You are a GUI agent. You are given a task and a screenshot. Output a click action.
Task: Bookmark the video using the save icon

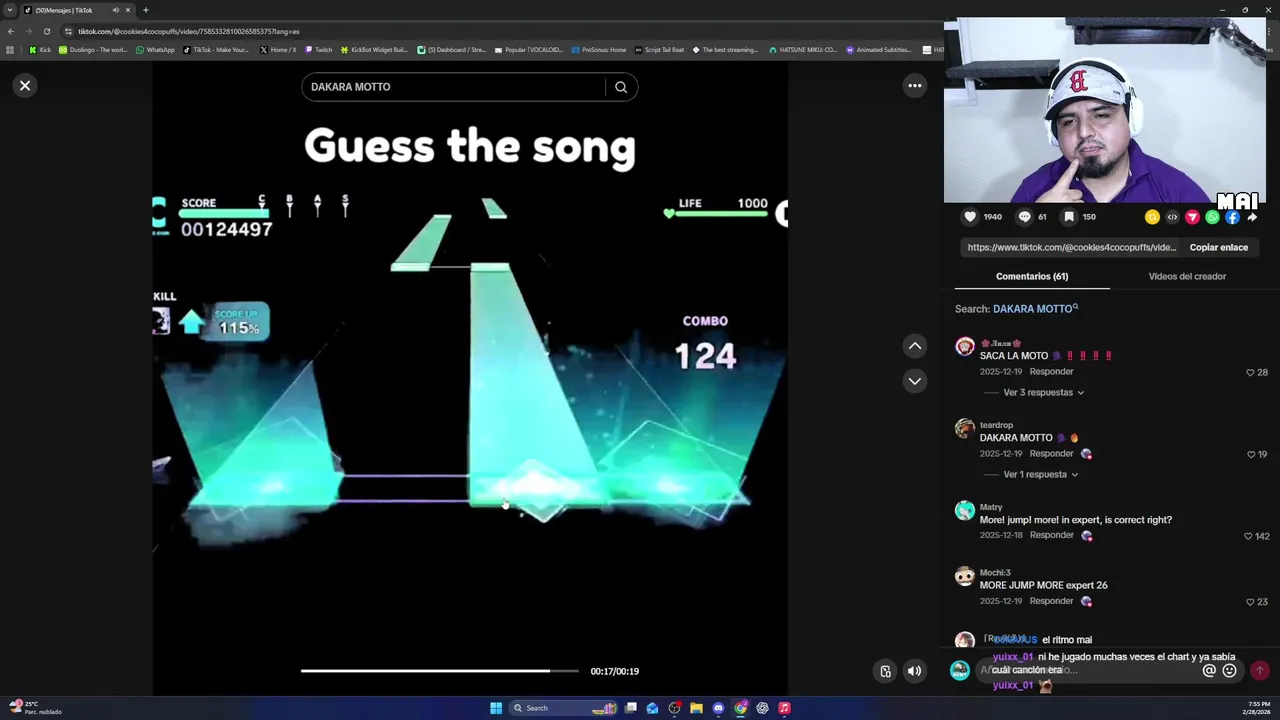(x=1069, y=217)
